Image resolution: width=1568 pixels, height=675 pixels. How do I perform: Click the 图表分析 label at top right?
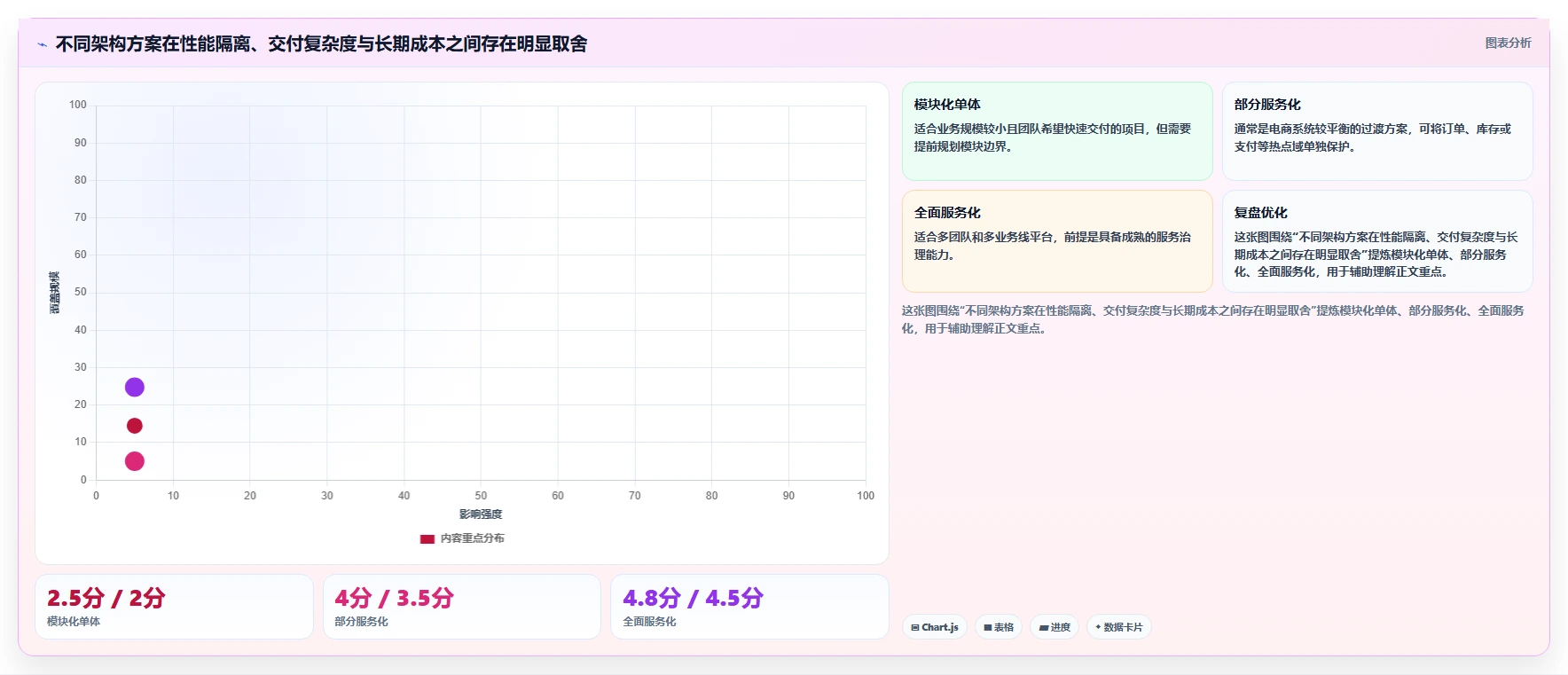click(x=1508, y=43)
